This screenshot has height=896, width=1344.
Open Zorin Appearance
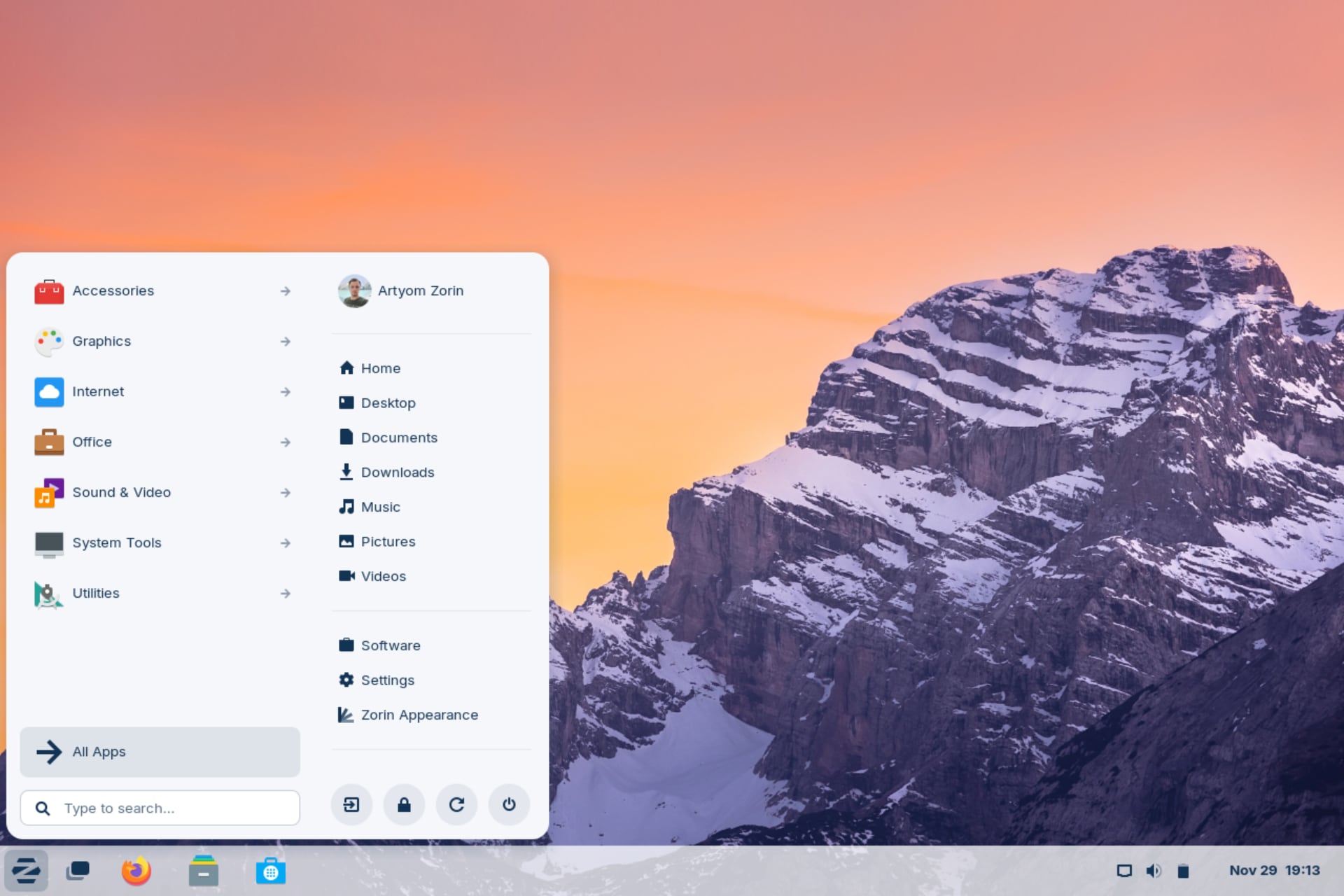tap(419, 715)
